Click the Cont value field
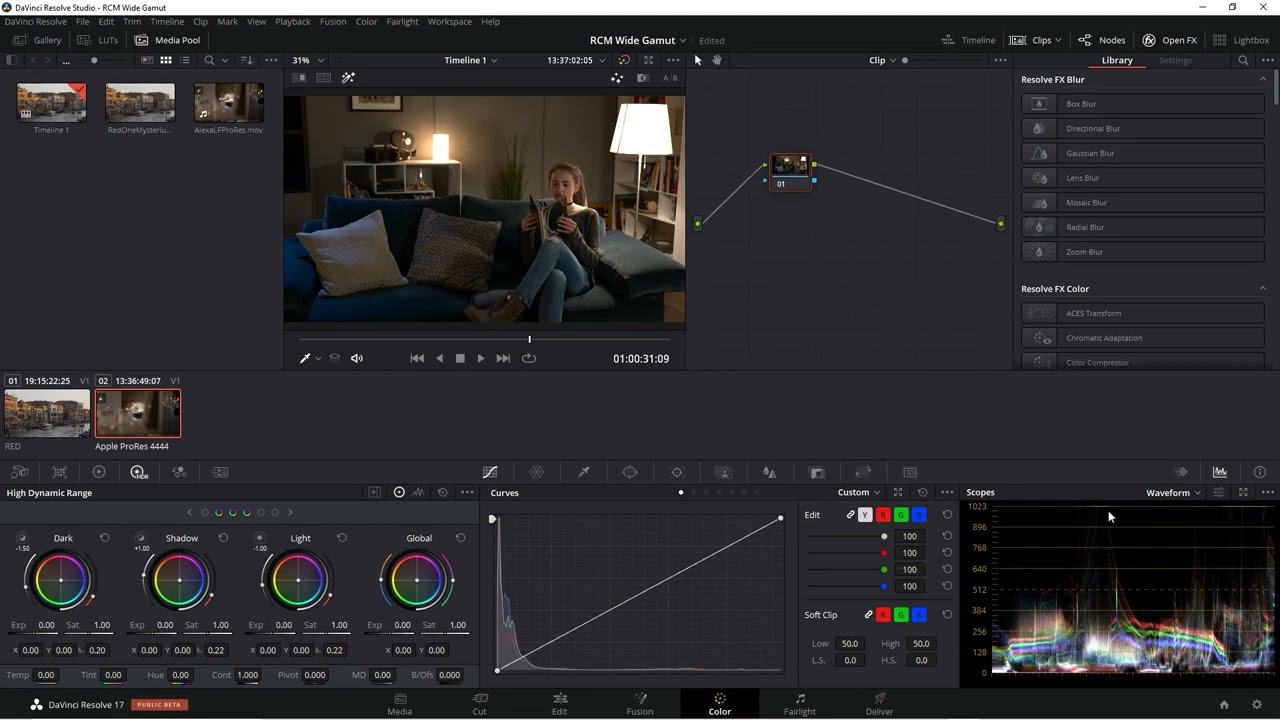Screen dimensions: 1280x720 [248, 675]
